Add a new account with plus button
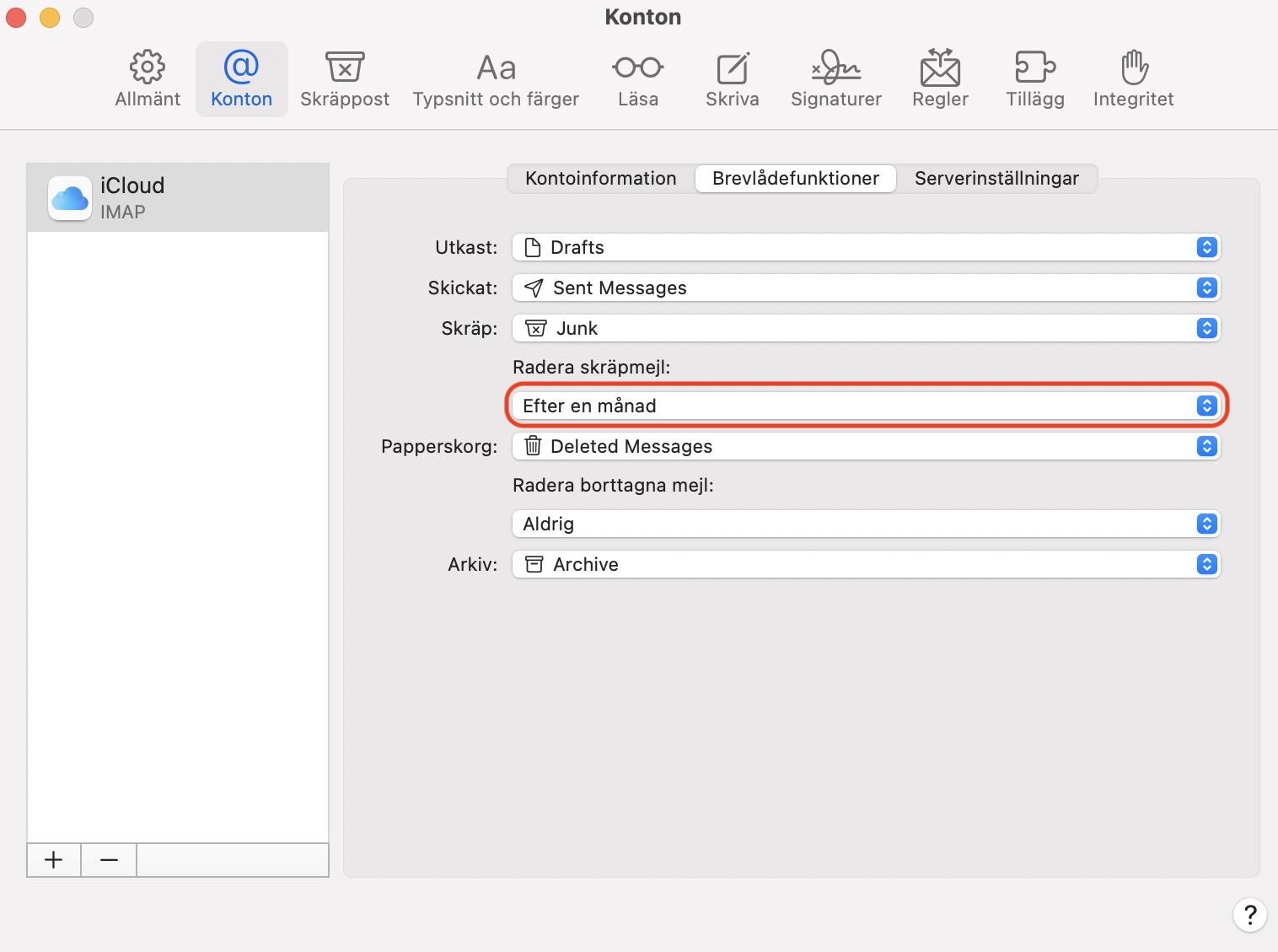The width and height of the screenshot is (1278, 952). [54, 860]
